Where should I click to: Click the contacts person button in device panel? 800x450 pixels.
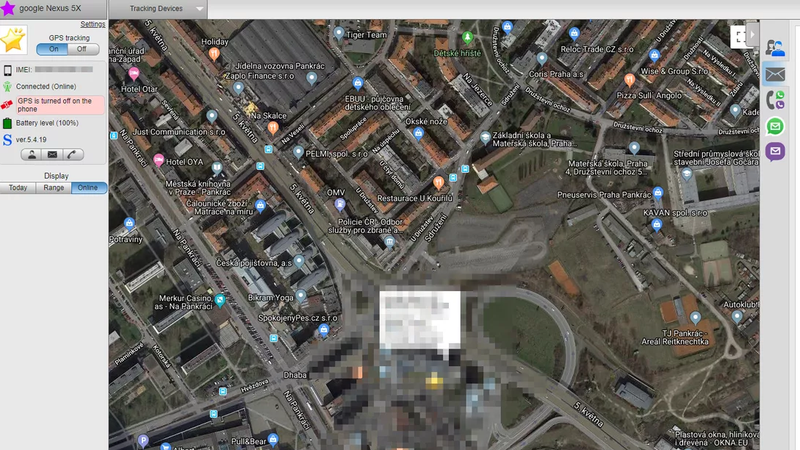tap(32, 155)
